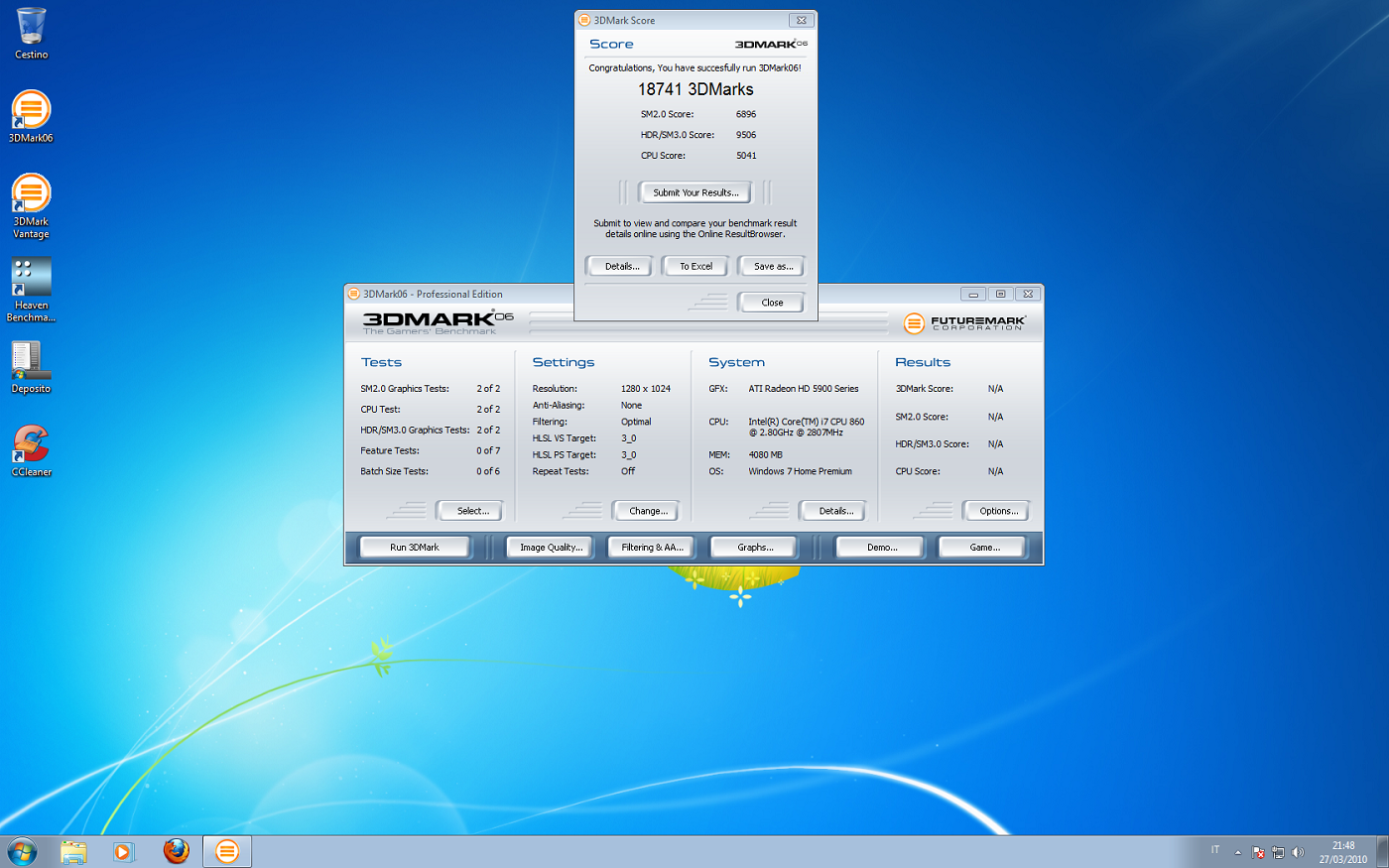Open the Heaven Benchmark desktop shortcut
The image size is (1389, 868).
point(31,279)
